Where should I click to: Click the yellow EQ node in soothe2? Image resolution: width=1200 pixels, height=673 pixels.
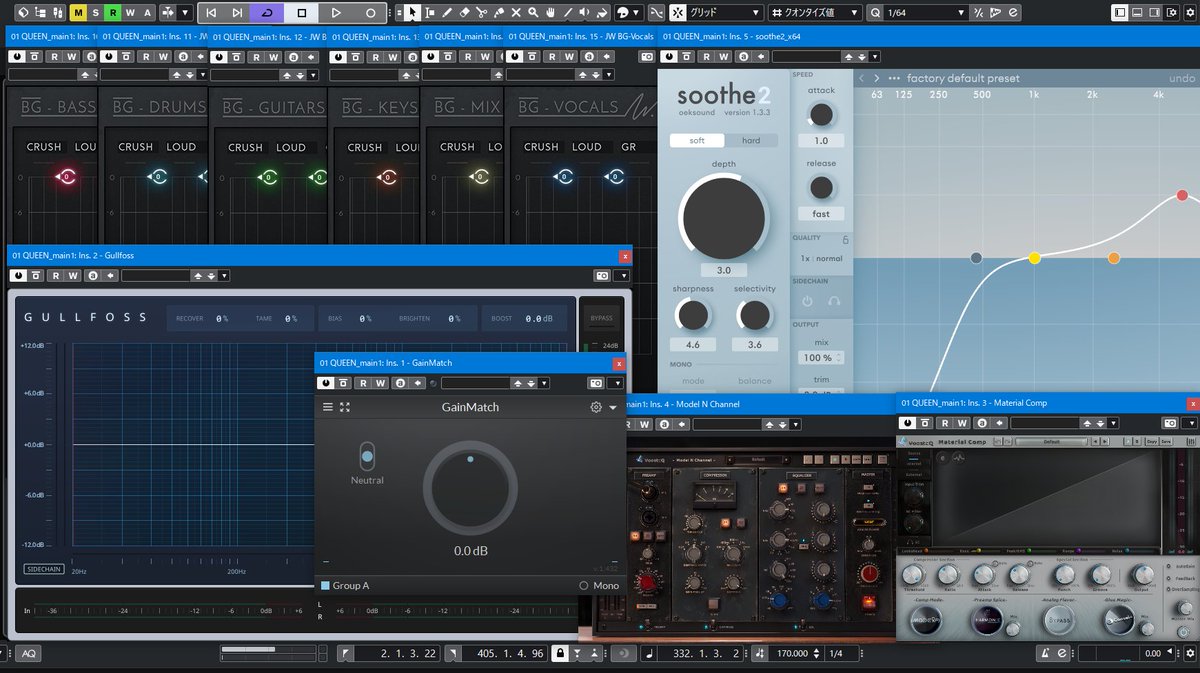tap(1035, 258)
